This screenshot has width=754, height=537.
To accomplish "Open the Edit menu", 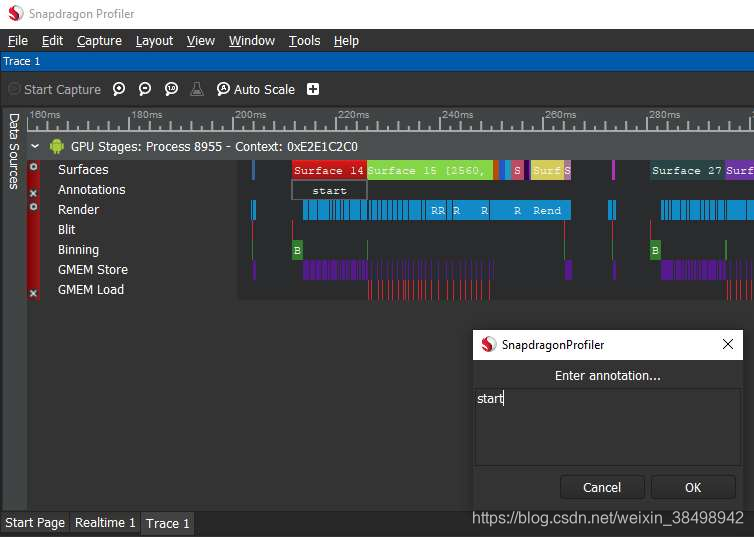I will pos(52,41).
